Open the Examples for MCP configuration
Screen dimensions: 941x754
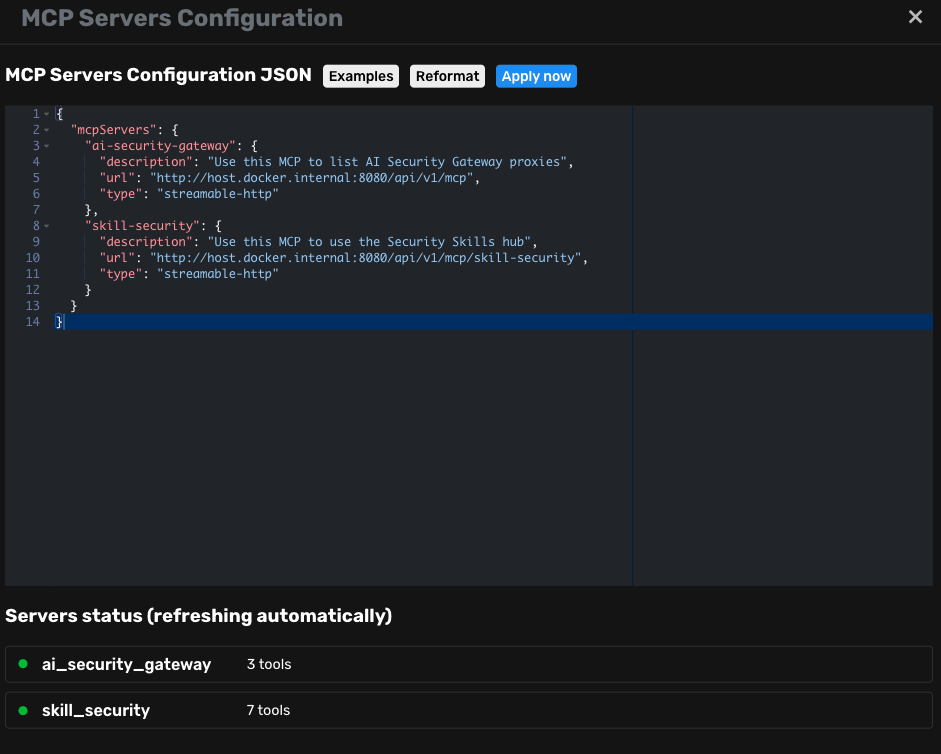pos(361,76)
